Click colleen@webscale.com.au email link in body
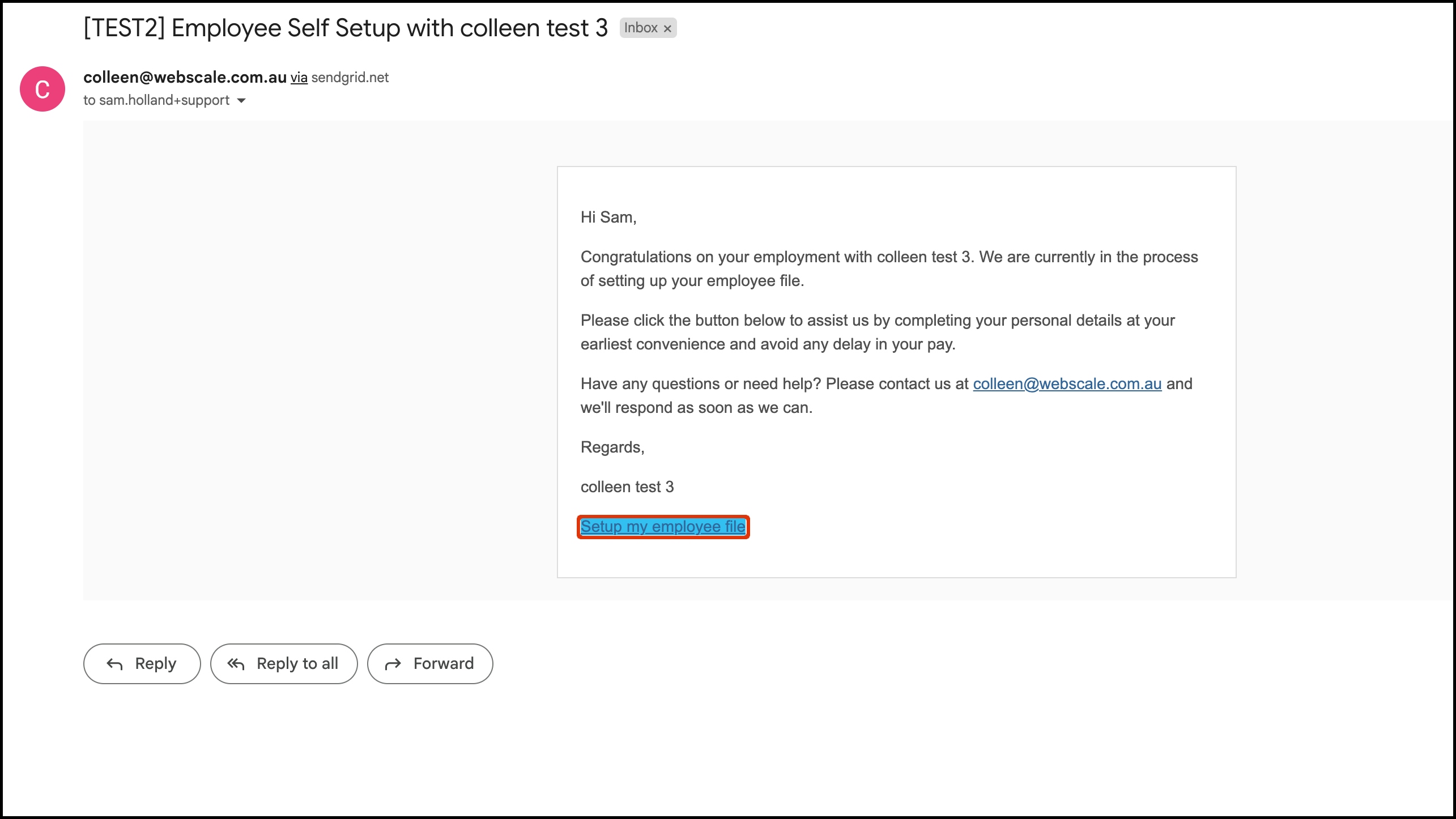 [x=1067, y=384]
